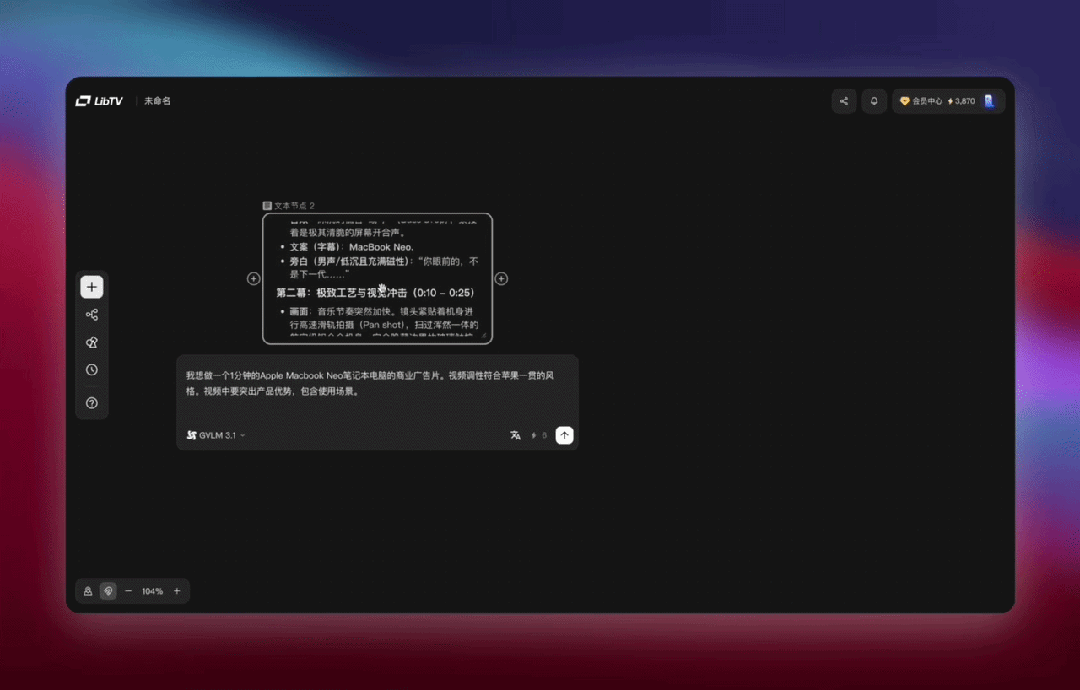The image size is (1080, 690).
Task: Open the GYLM 3.1 model dropdown
Action: point(216,435)
